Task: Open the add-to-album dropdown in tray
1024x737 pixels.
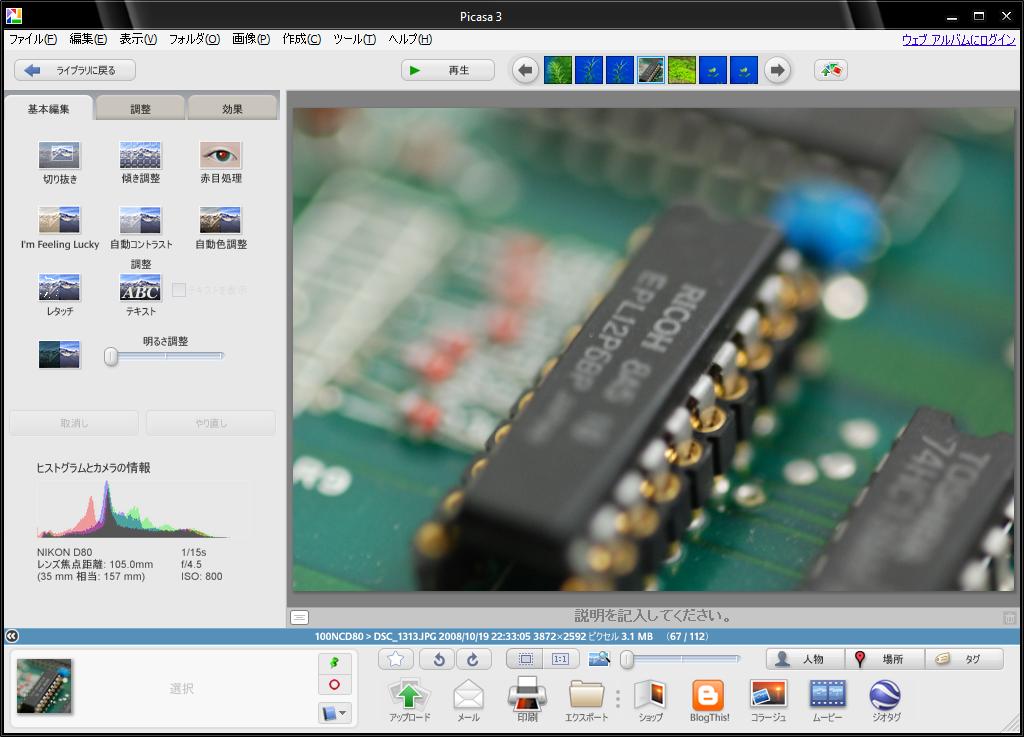Action: [x=335, y=713]
